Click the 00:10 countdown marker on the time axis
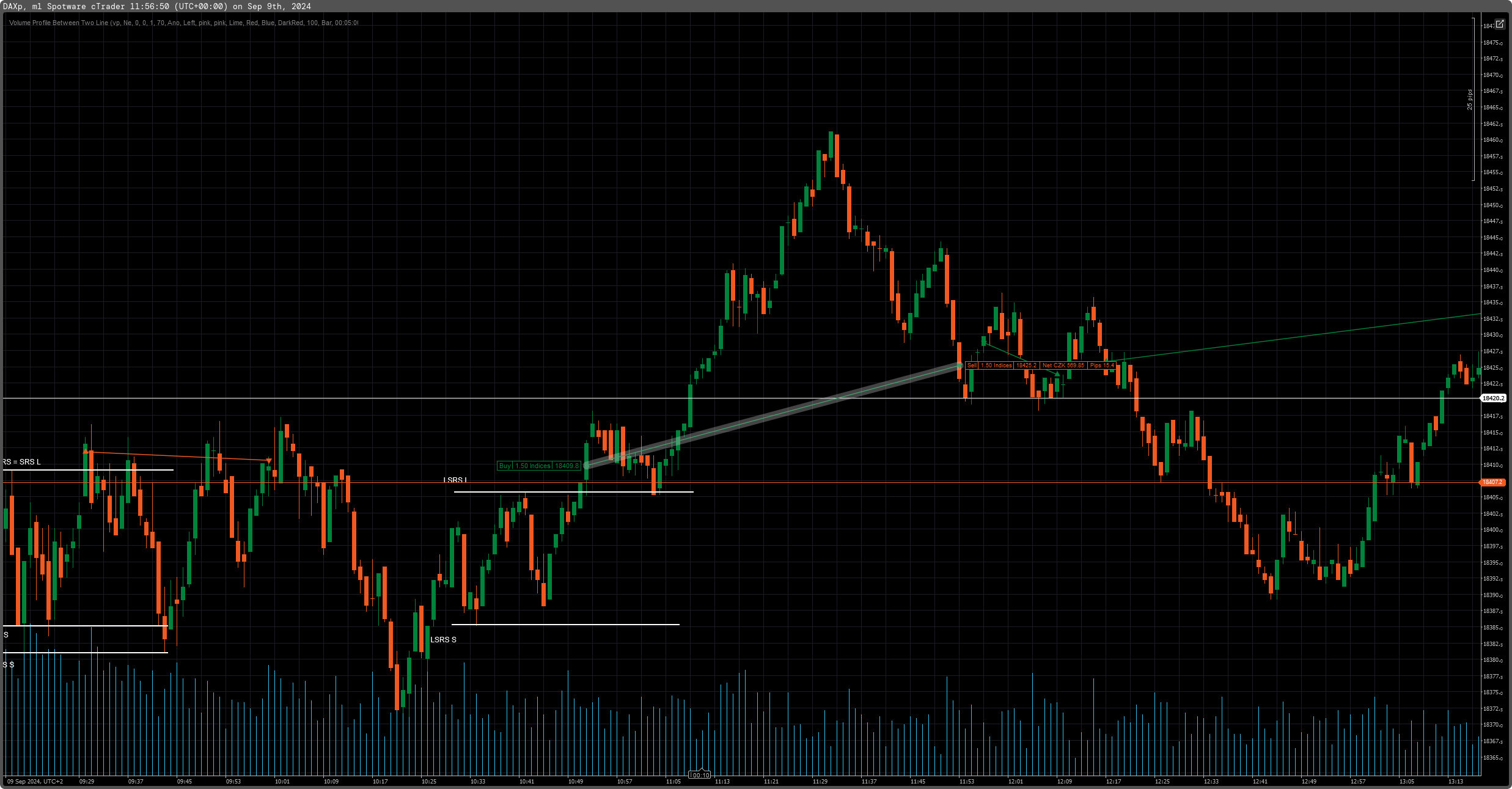Viewport: 1512px width, 789px height. (x=700, y=775)
